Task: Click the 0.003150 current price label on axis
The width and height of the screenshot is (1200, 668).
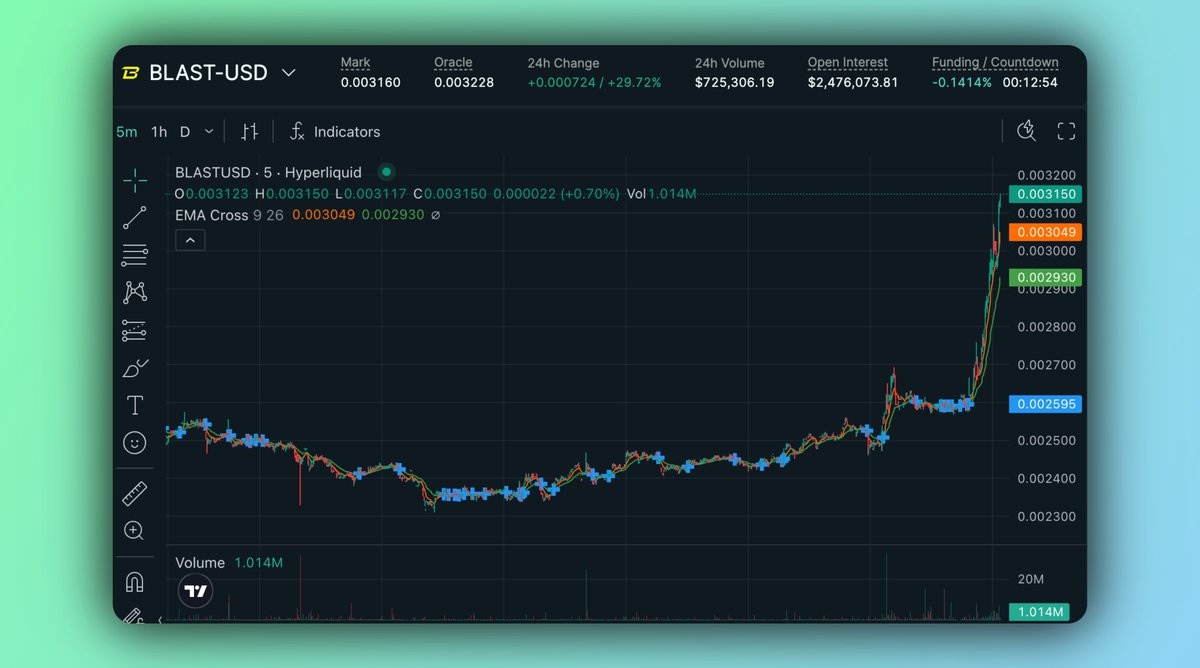Action: [x=1043, y=194]
